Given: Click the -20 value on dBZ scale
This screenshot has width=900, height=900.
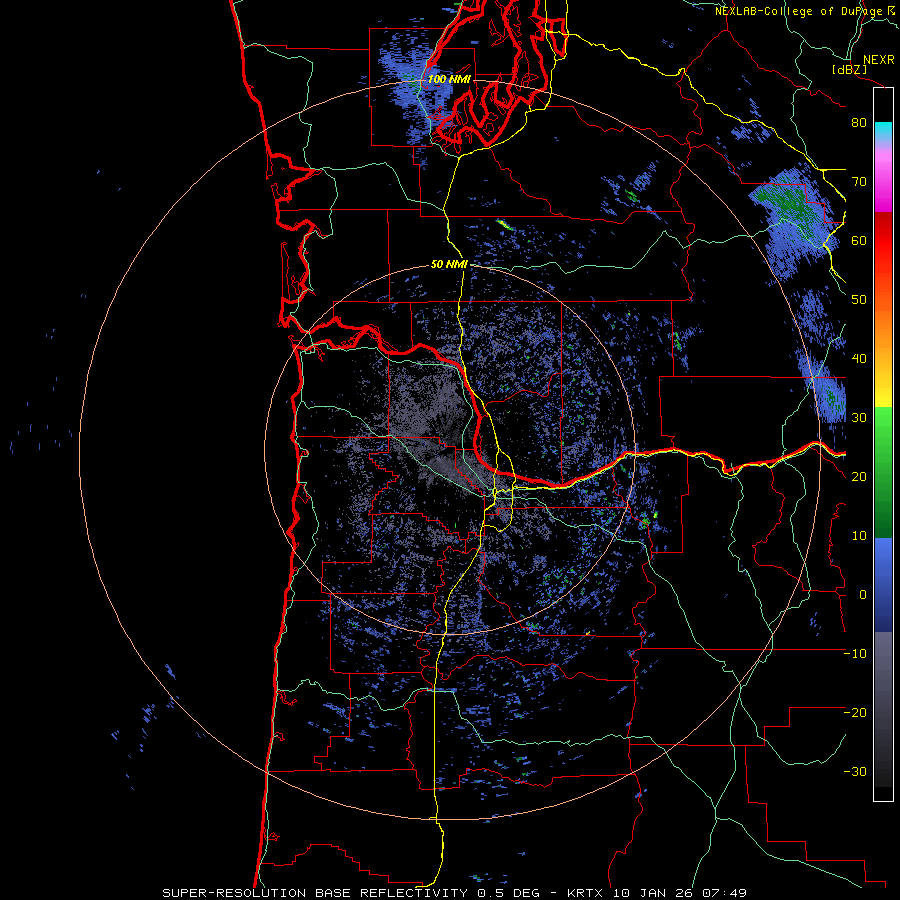Looking at the screenshot, I should click(855, 713).
